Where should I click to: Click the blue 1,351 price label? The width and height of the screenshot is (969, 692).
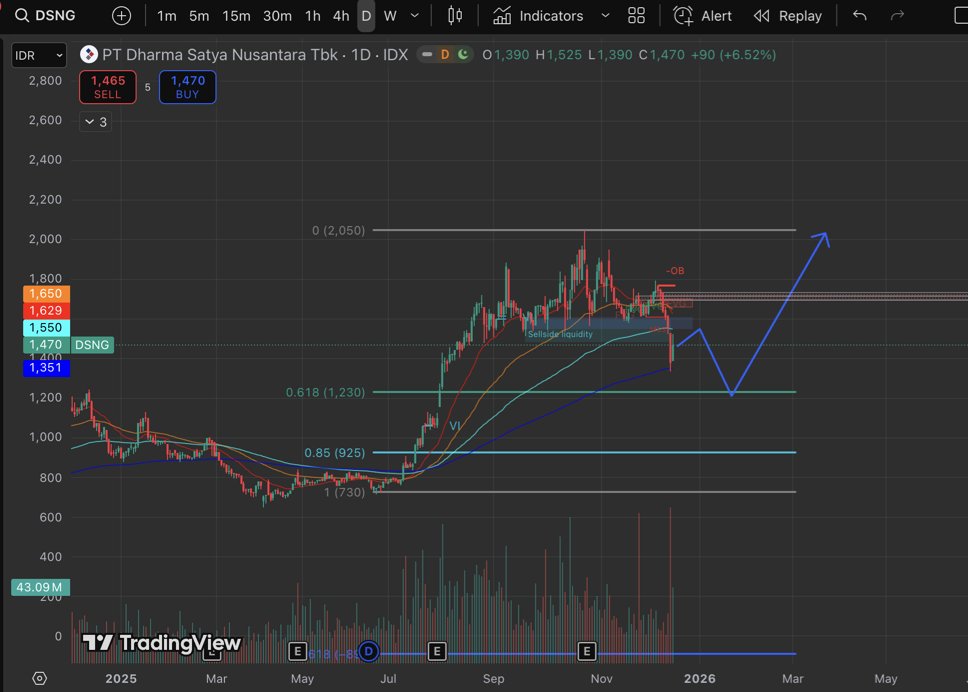[x=46, y=368]
